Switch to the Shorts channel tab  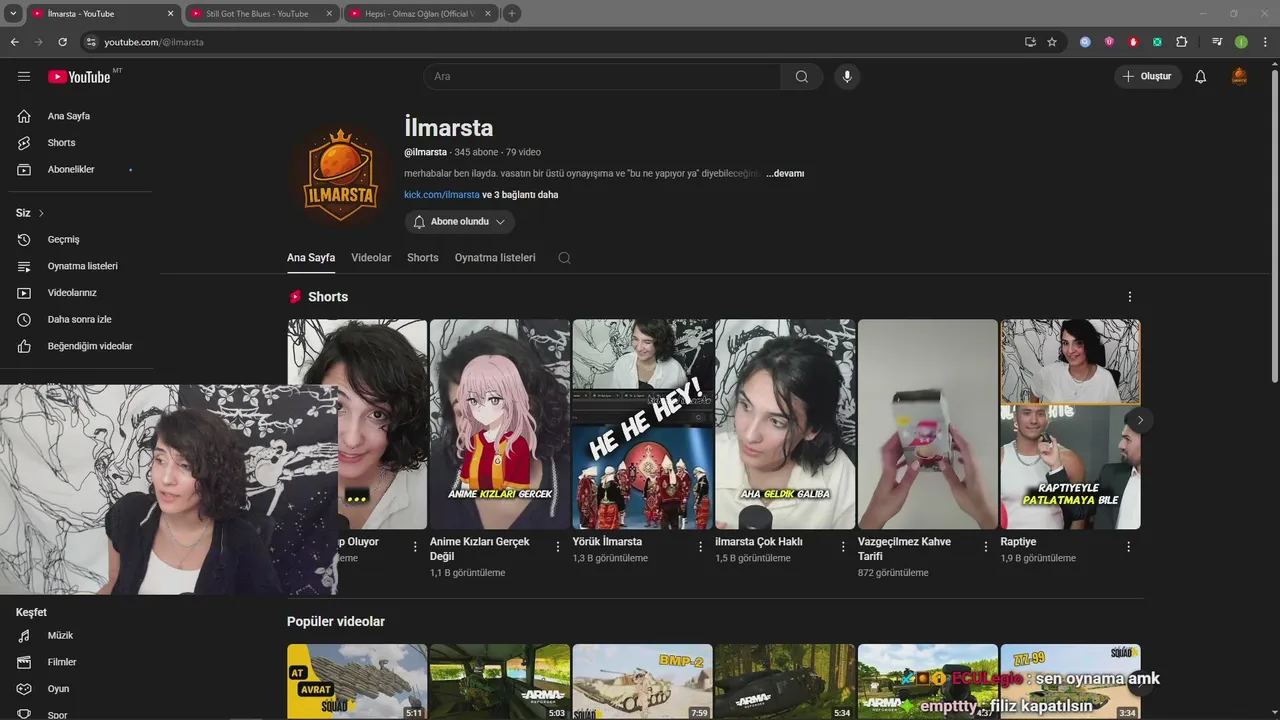[x=423, y=258]
